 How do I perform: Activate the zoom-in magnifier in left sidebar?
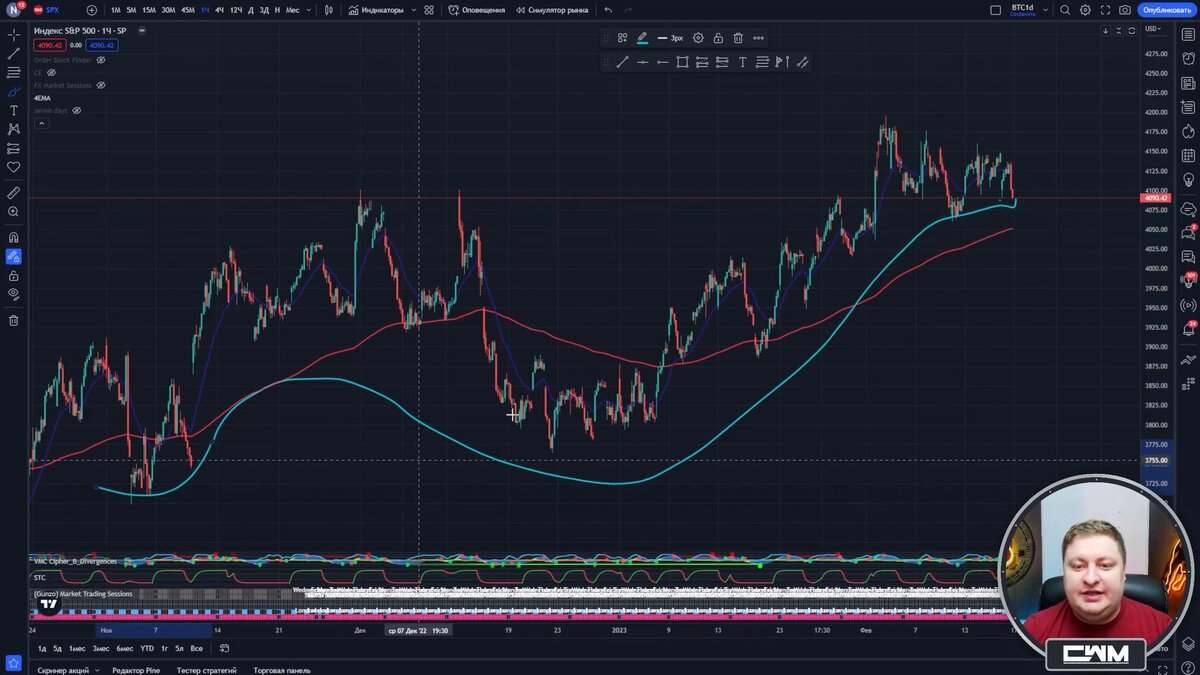pyautogui.click(x=14, y=212)
